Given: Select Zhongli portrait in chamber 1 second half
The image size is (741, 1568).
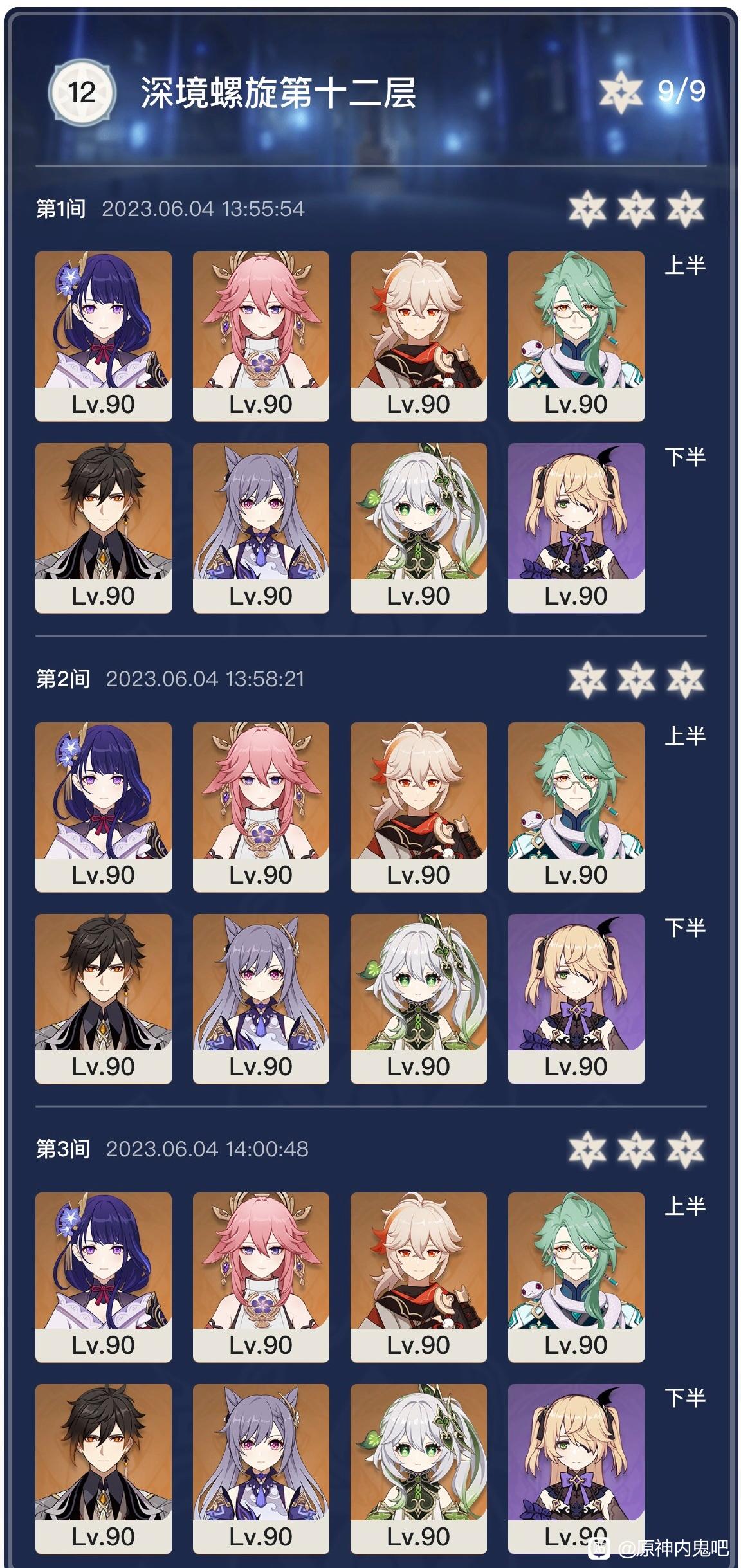Looking at the screenshot, I should coord(104,528).
